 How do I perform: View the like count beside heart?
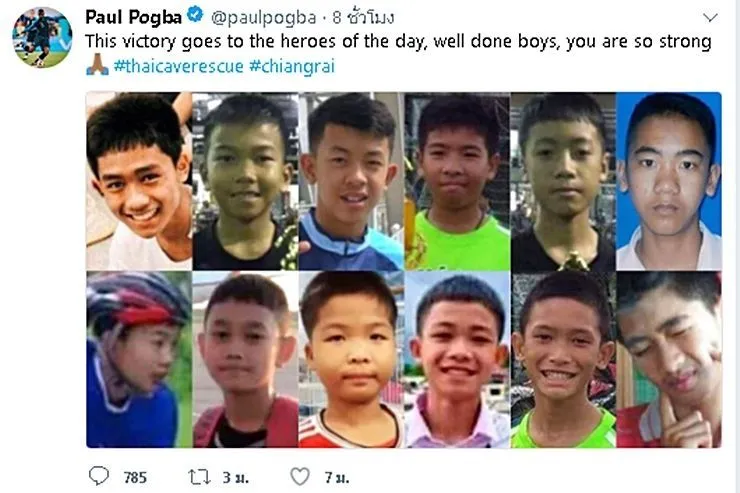click(x=336, y=477)
